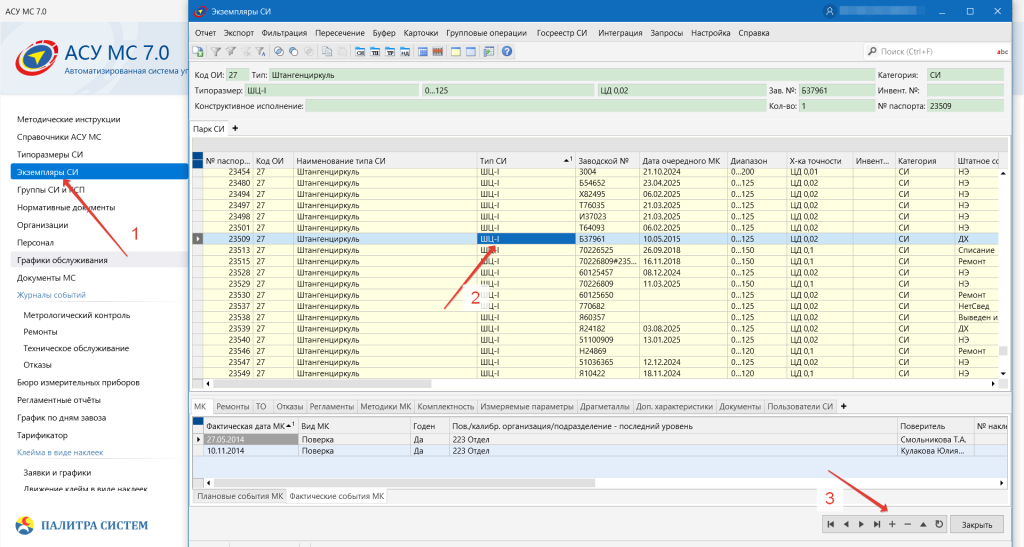The image size is (1024, 547).
Task: Click right arrow of main grid horizontal scrollbar
Action: [x=993, y=384]
